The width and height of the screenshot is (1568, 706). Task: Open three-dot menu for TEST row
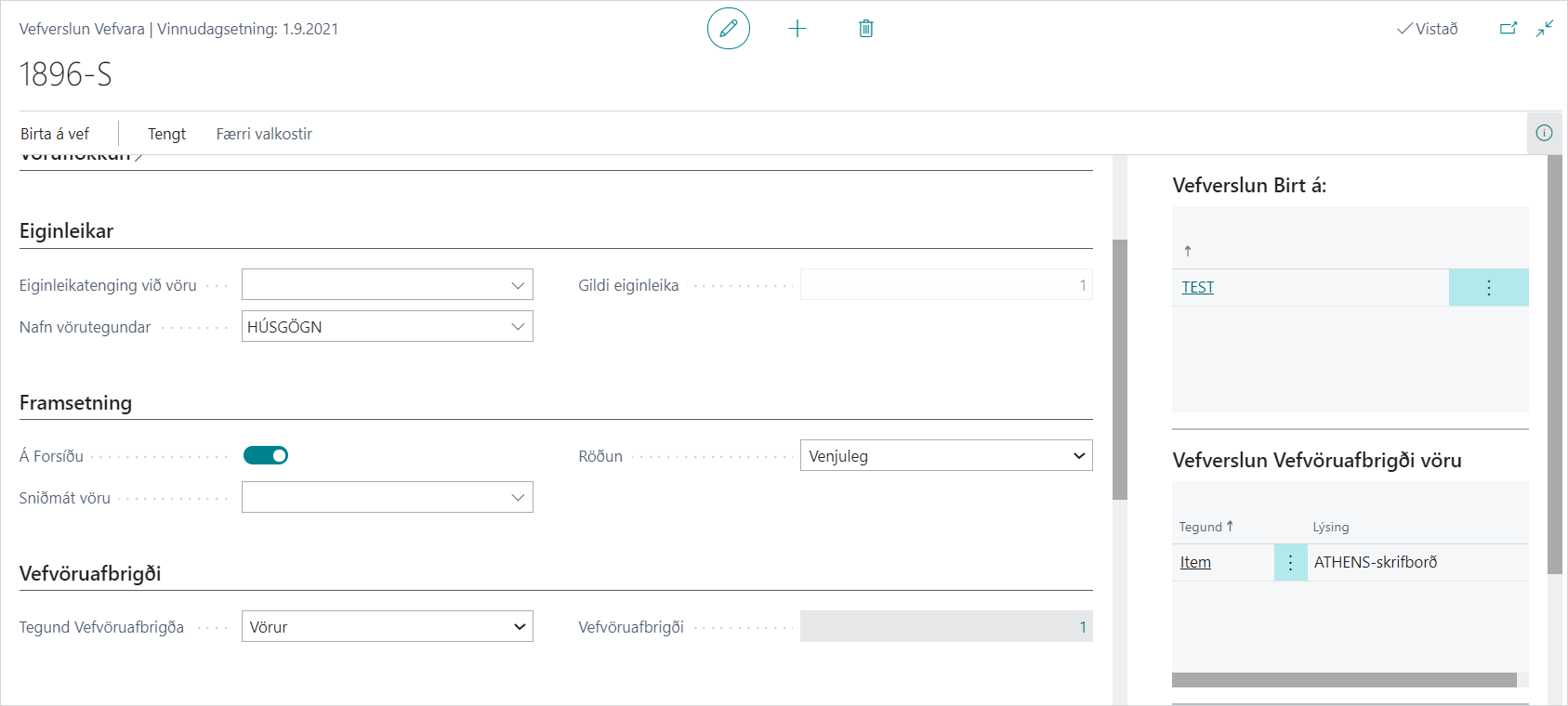(1488, 288)
